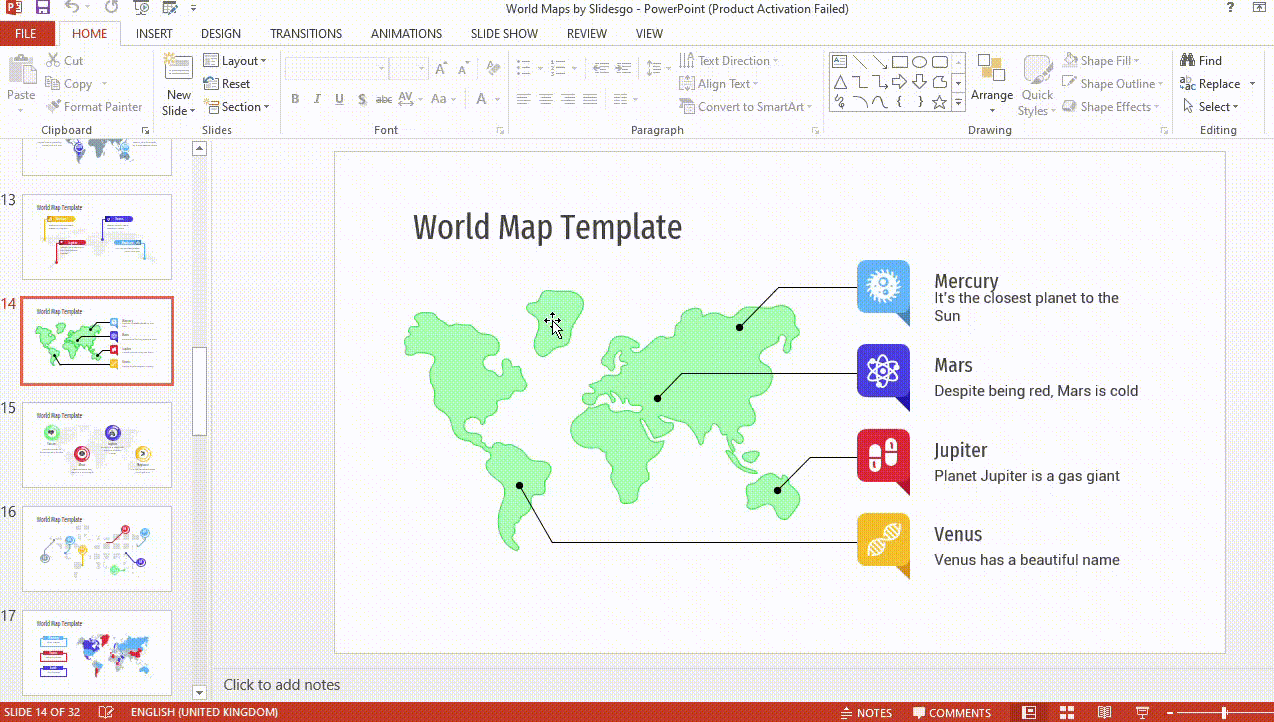Toggle italic formatting
The height and width of the screenshot is (722, 1274).
click(x=316, y=99)
